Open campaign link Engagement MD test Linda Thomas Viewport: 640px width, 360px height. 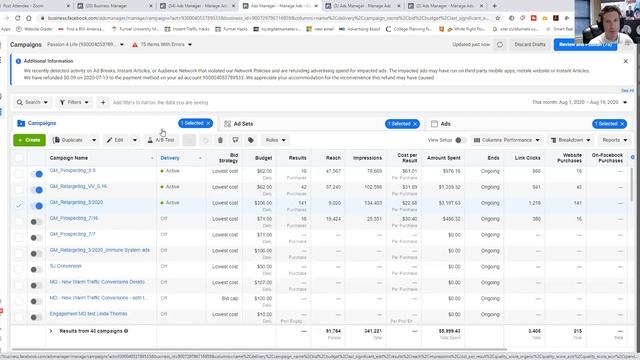tap(89, 314)
